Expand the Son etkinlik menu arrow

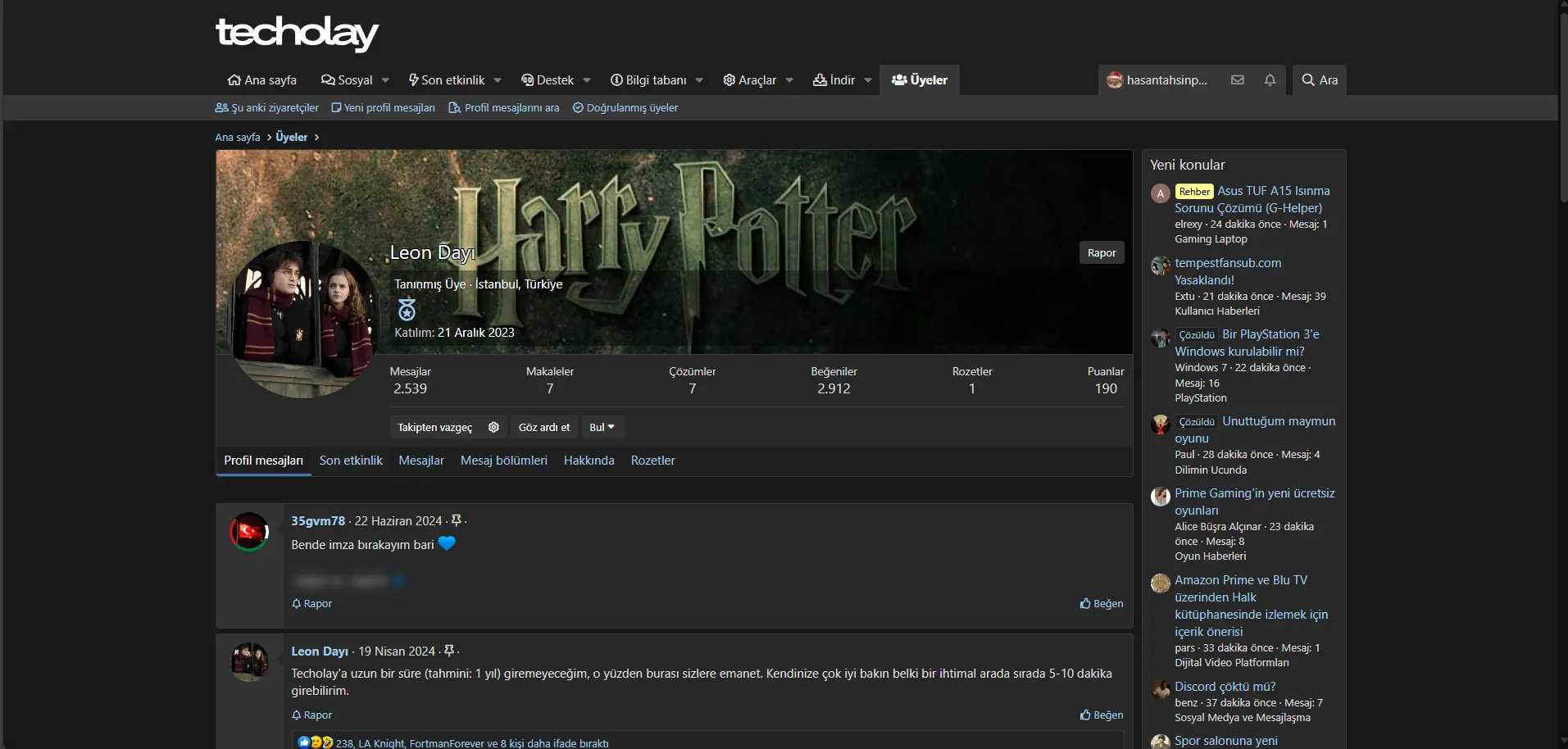point(498,80)
